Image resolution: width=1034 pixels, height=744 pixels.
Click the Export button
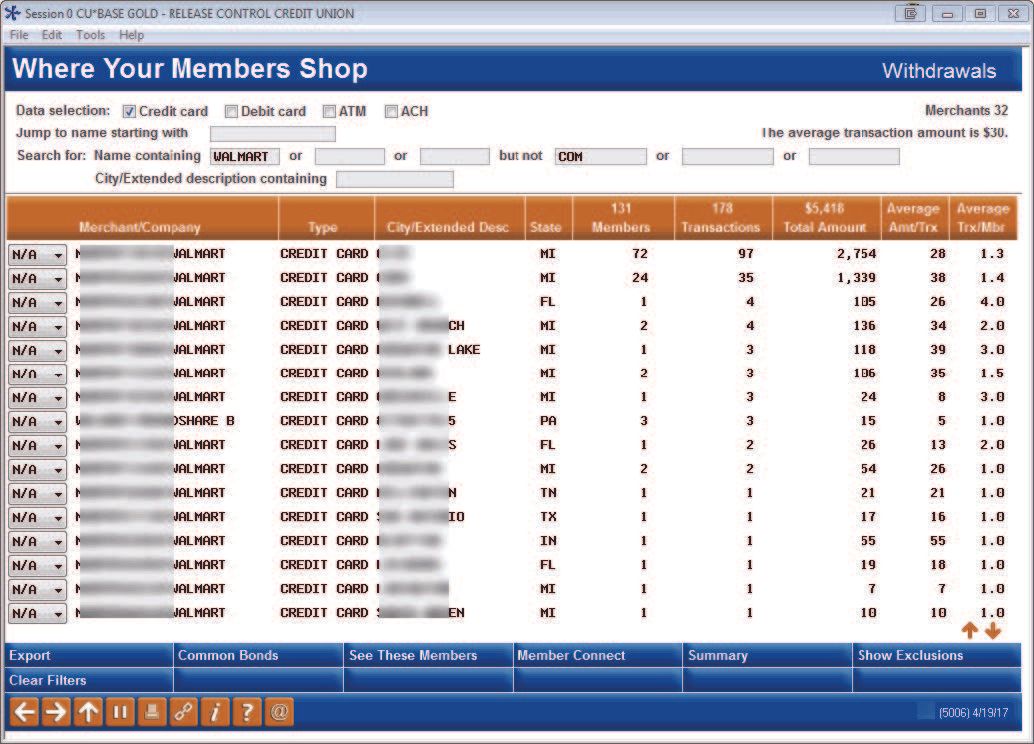[x=89, y=656]
